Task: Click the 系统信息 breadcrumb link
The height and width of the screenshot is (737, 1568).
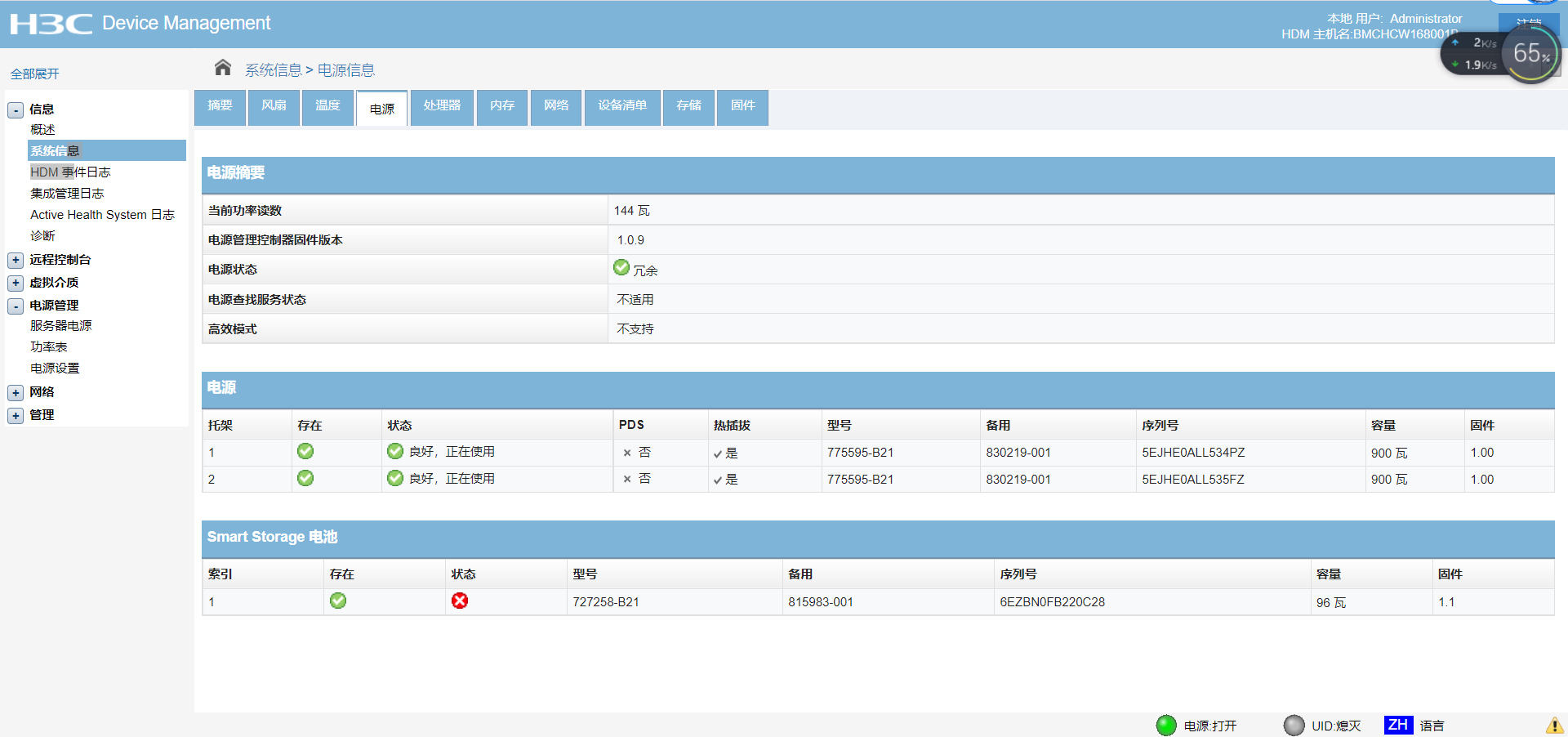Action: [x=274, y=70]
